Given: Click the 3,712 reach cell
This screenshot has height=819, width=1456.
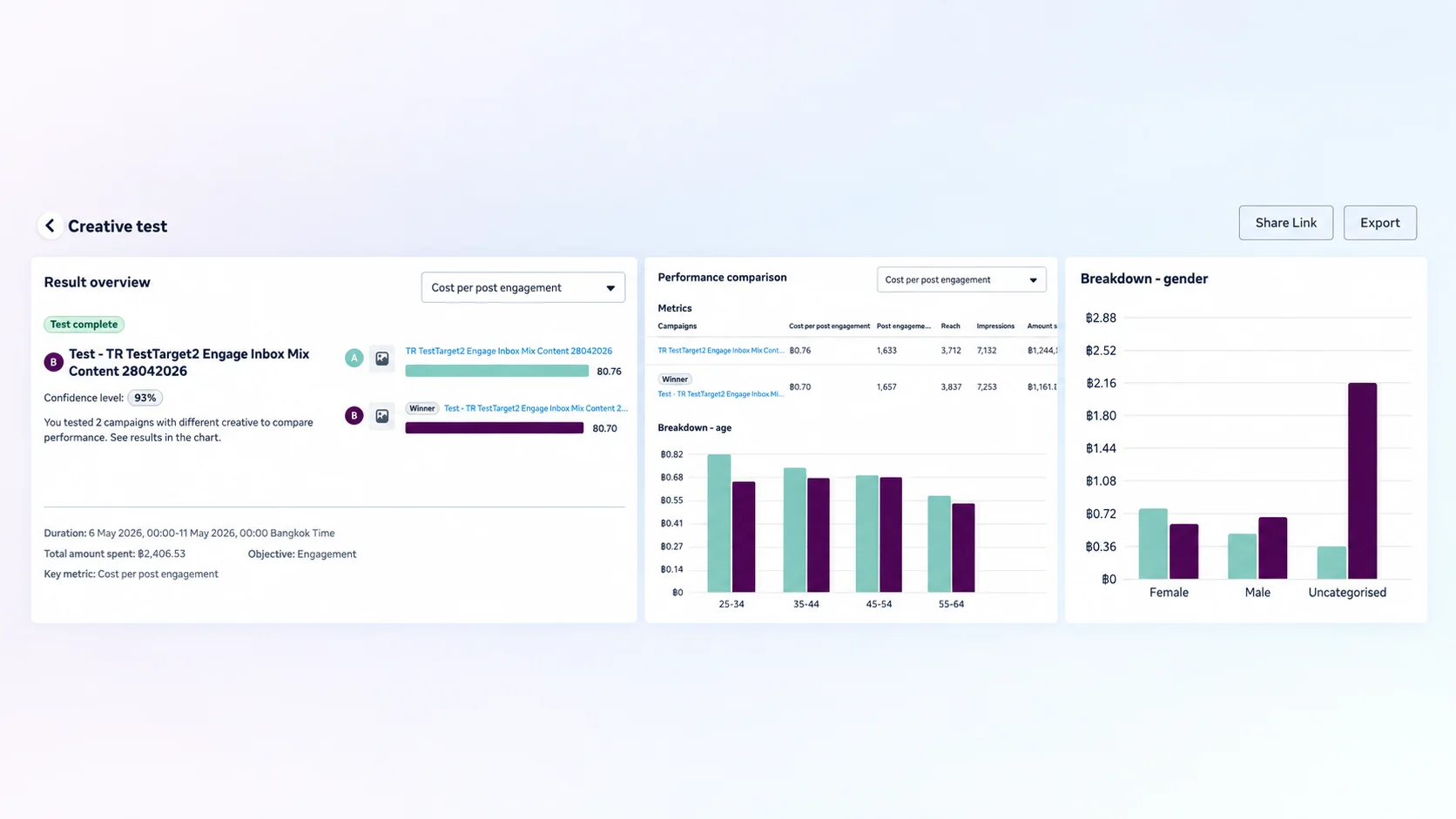Looking at the screenshot, I should 950,351.
